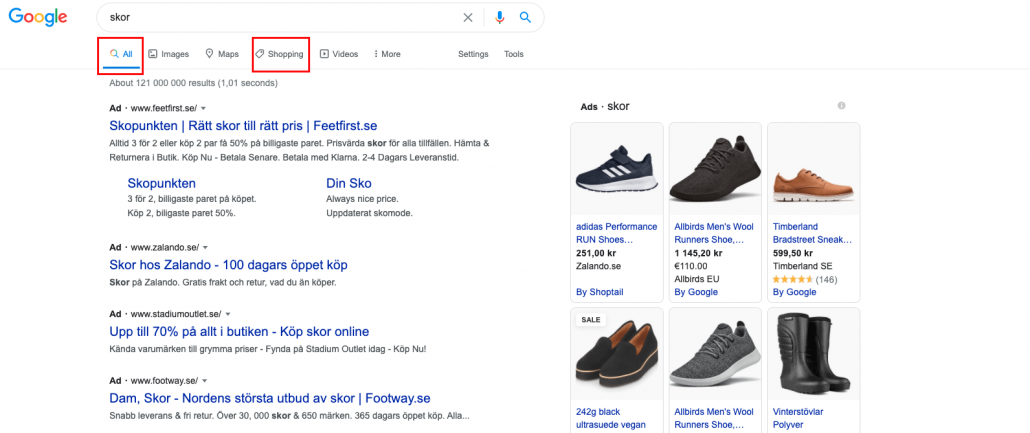1030x433 pixels.
Task: Click www.footway.se ad URL text
Action: pyautogui.click(x=164, y=381)
